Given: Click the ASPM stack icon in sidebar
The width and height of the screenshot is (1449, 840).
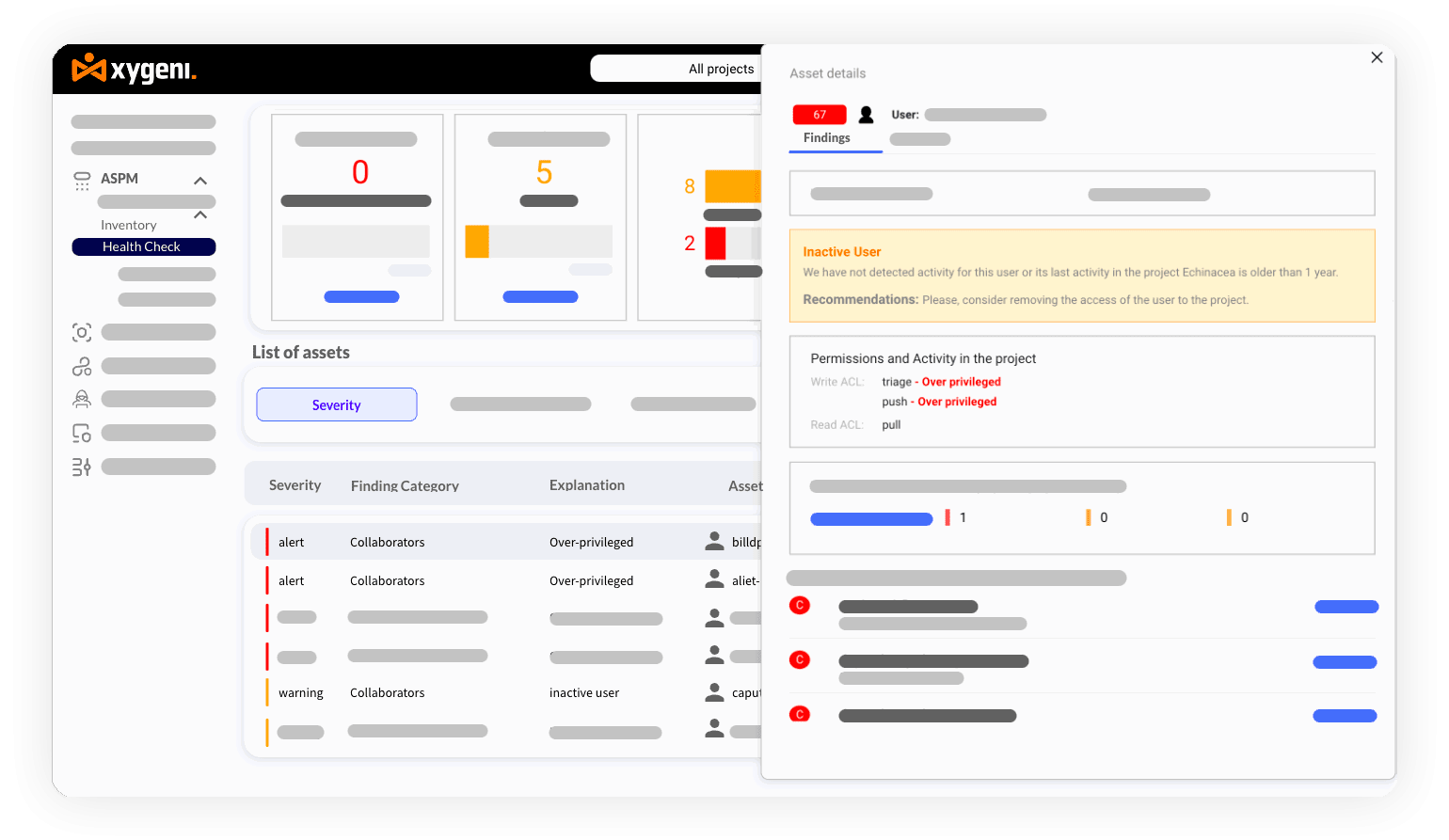Looking at the screenshot, I should [82, 181].
